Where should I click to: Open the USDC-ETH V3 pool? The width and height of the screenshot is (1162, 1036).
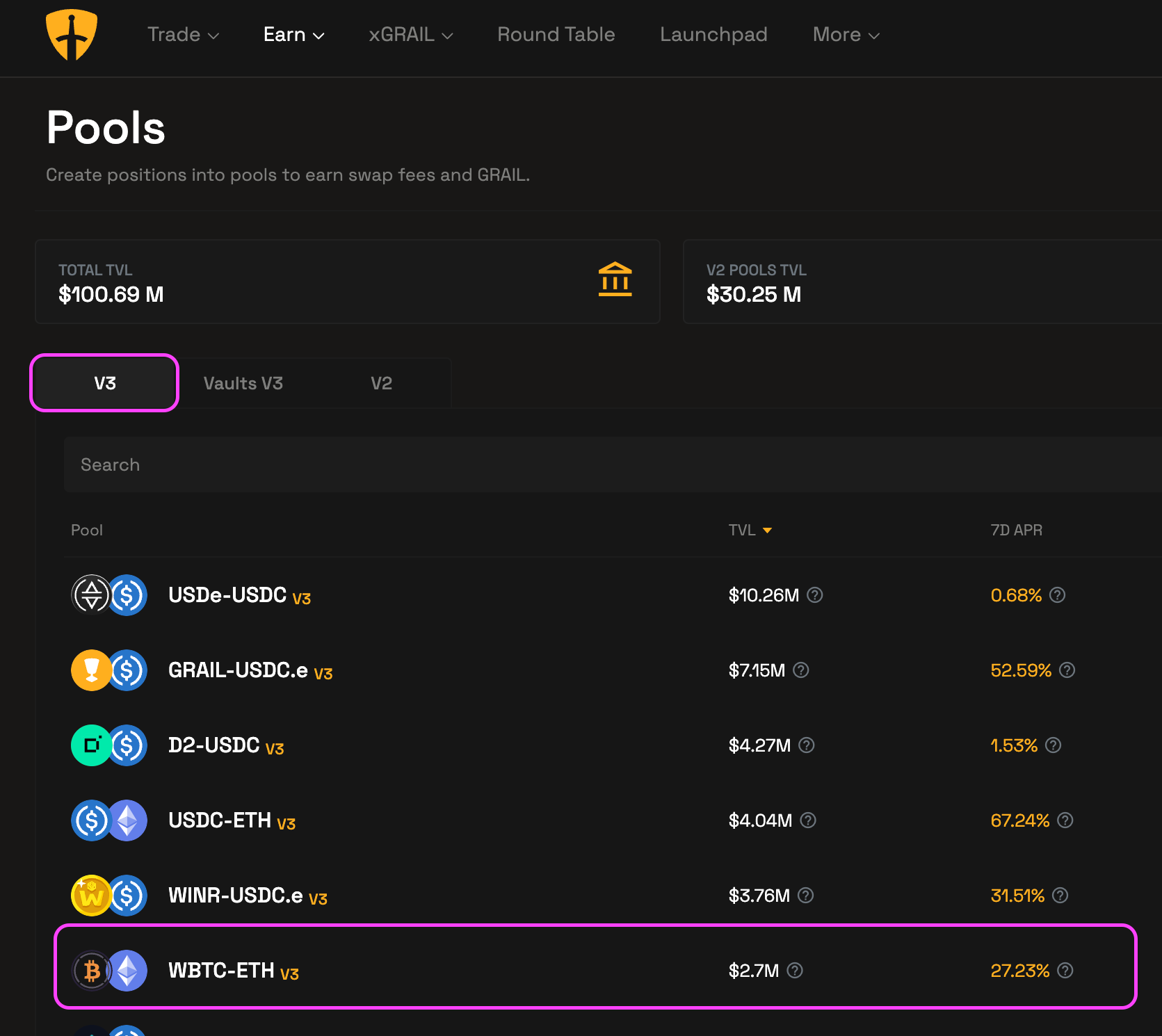point(232,821)
